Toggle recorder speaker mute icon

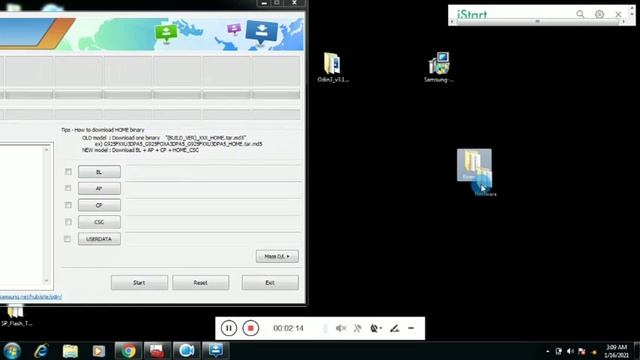341,328
